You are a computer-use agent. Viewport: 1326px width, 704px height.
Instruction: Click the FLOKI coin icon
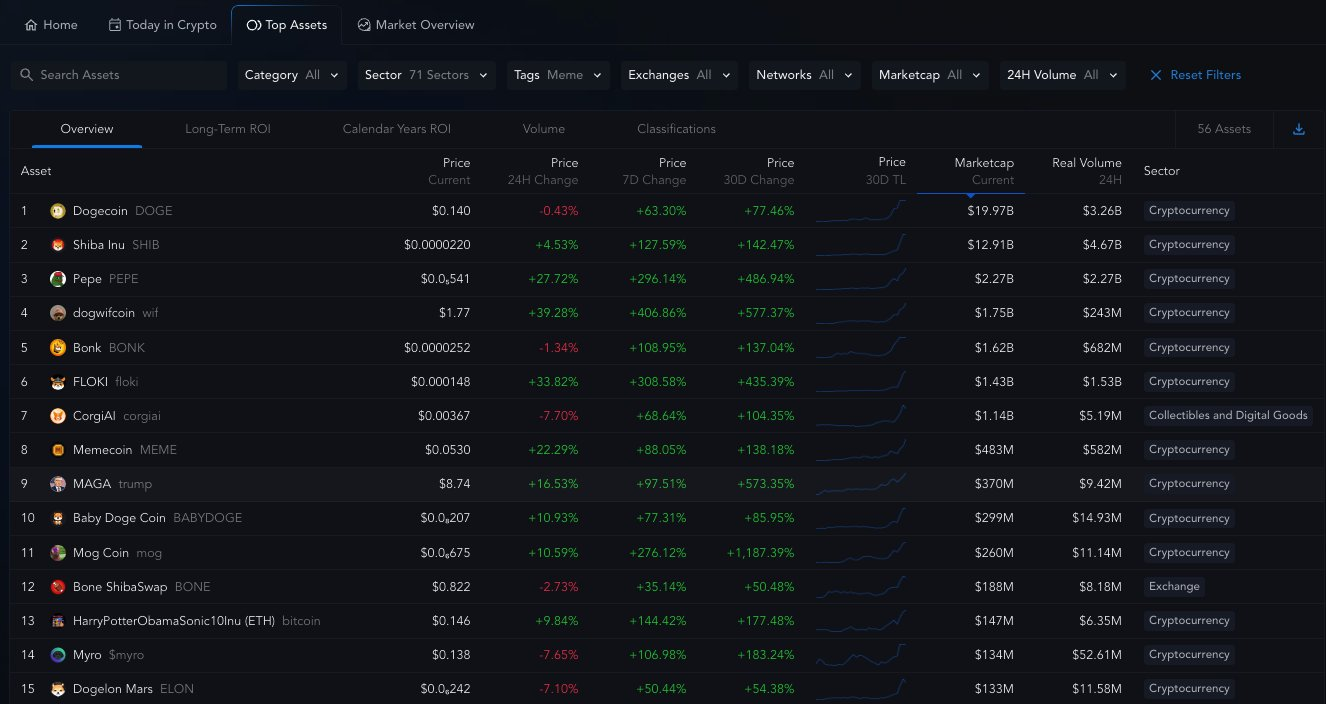(58, 382)
